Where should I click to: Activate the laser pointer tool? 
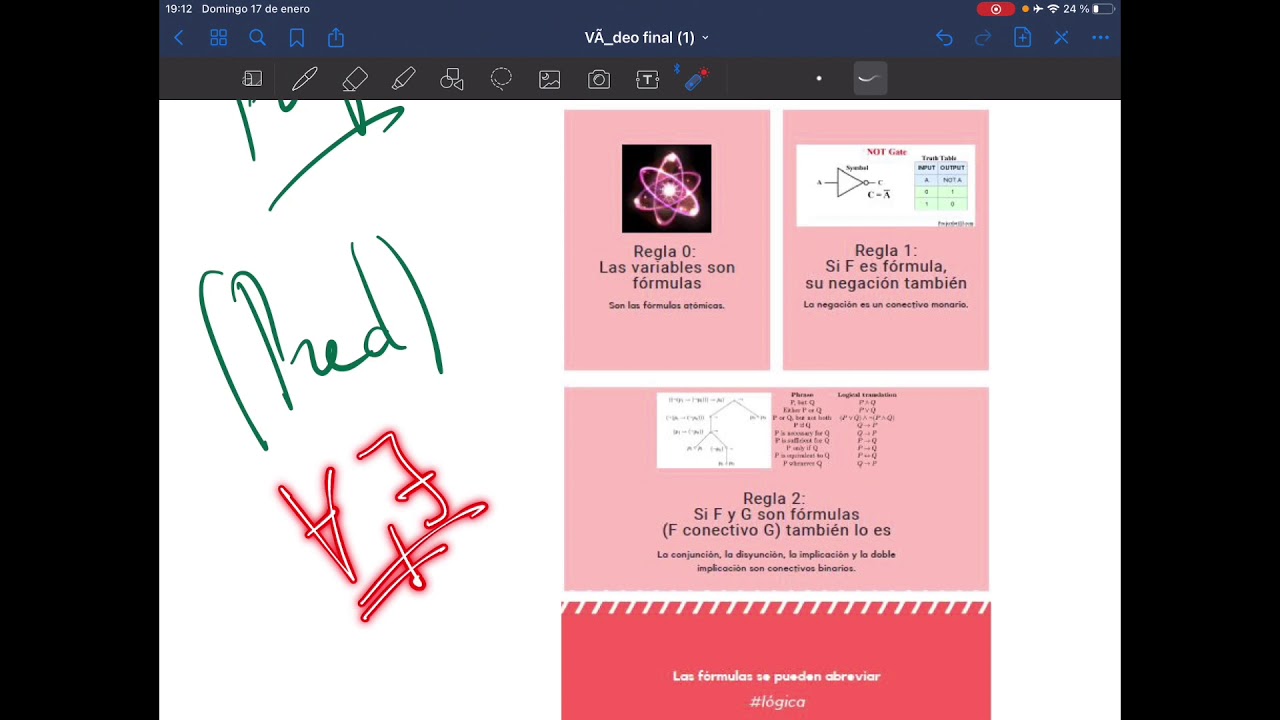point(697,79)
